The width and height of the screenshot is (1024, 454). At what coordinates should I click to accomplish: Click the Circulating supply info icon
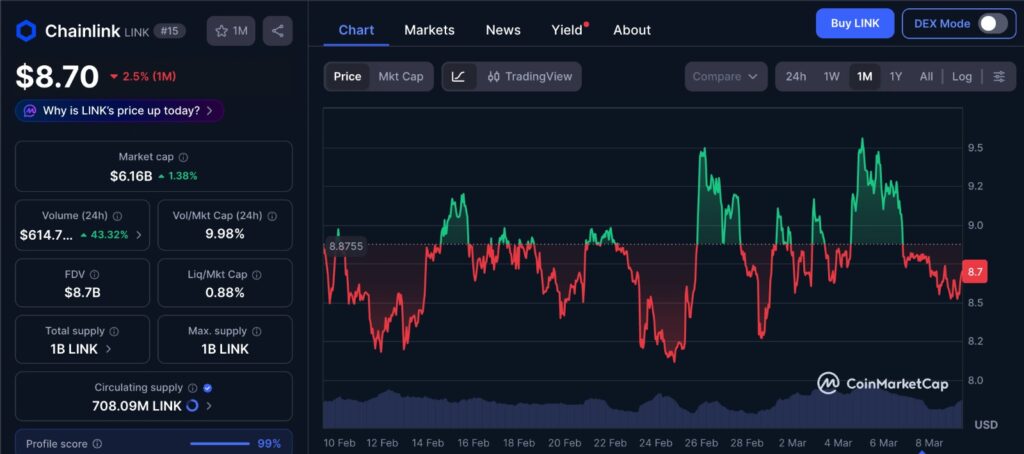click(x=193, y=388)
